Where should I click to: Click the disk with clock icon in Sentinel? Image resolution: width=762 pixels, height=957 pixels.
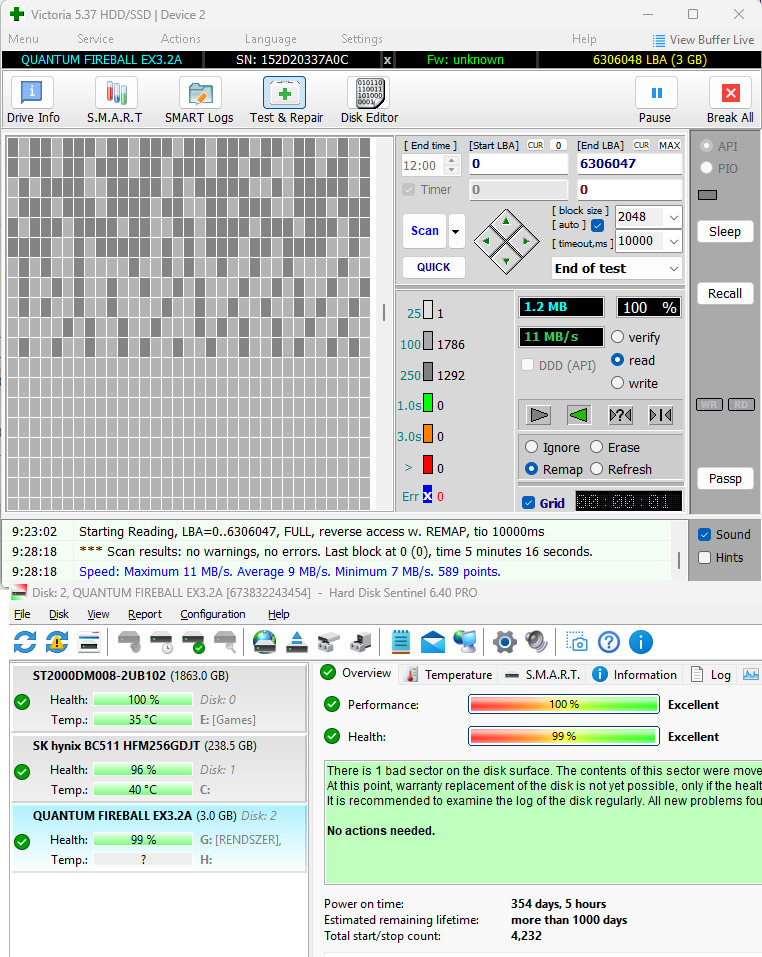[x=161, y=642]
